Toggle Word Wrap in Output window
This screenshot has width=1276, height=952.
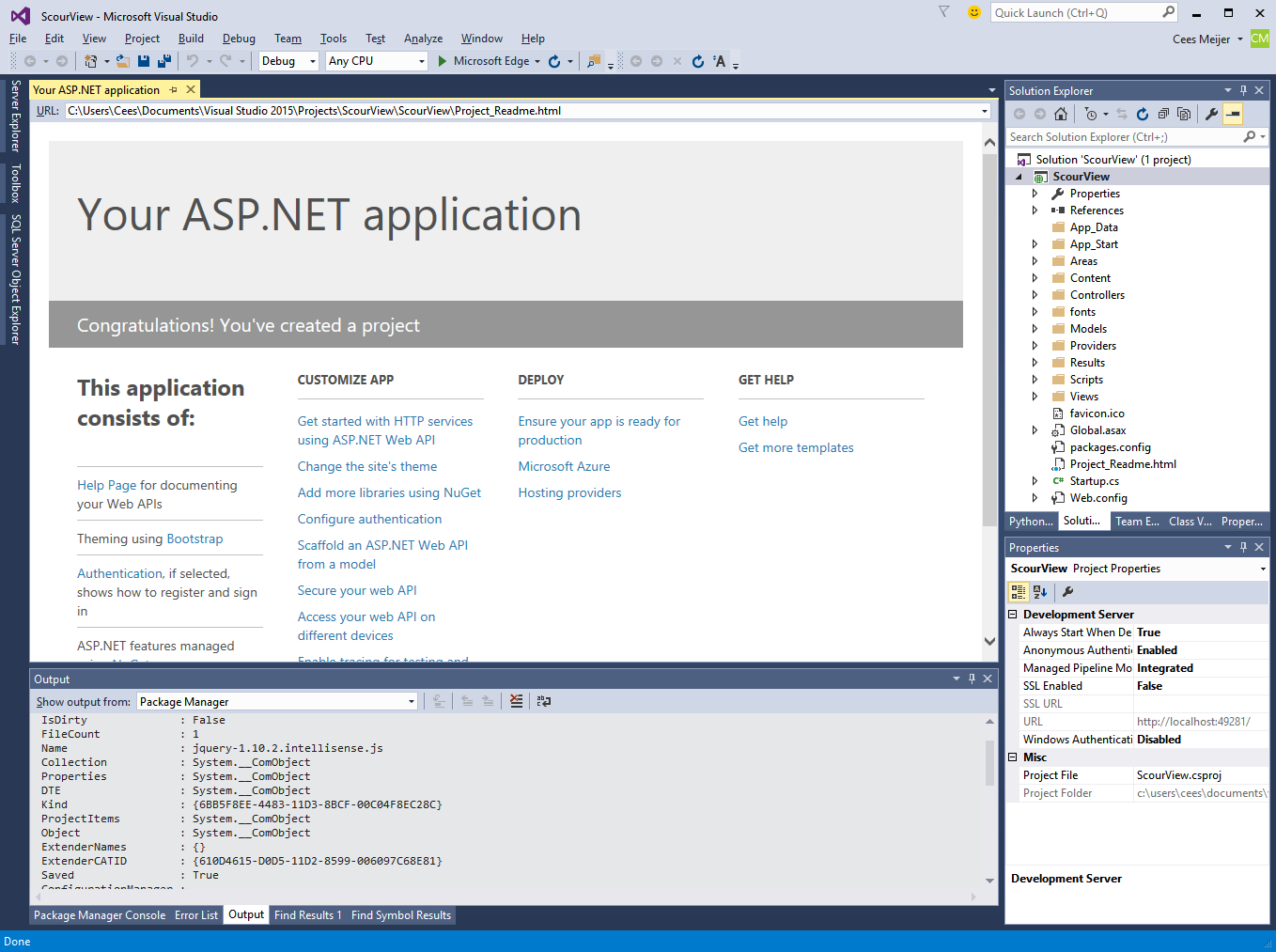544,701
